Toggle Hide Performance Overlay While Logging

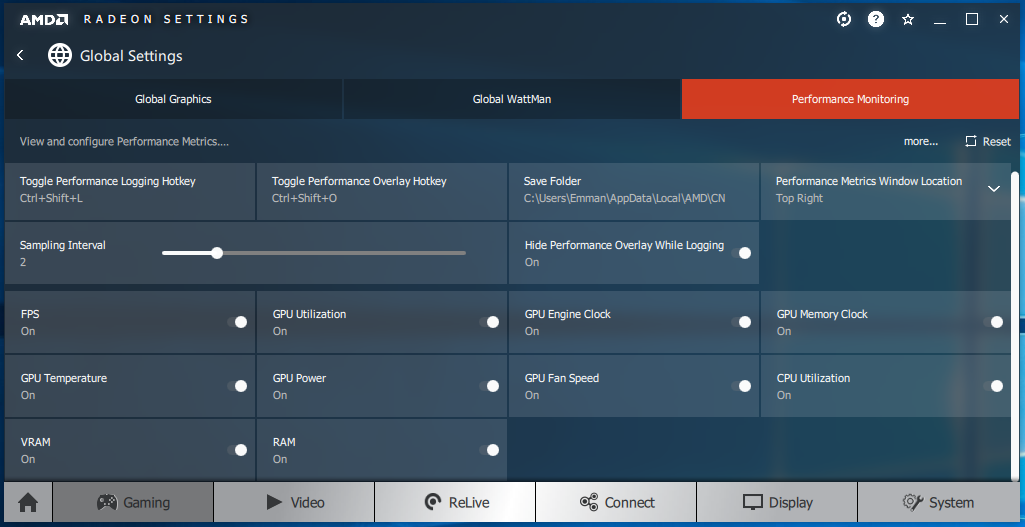[741, 253]
